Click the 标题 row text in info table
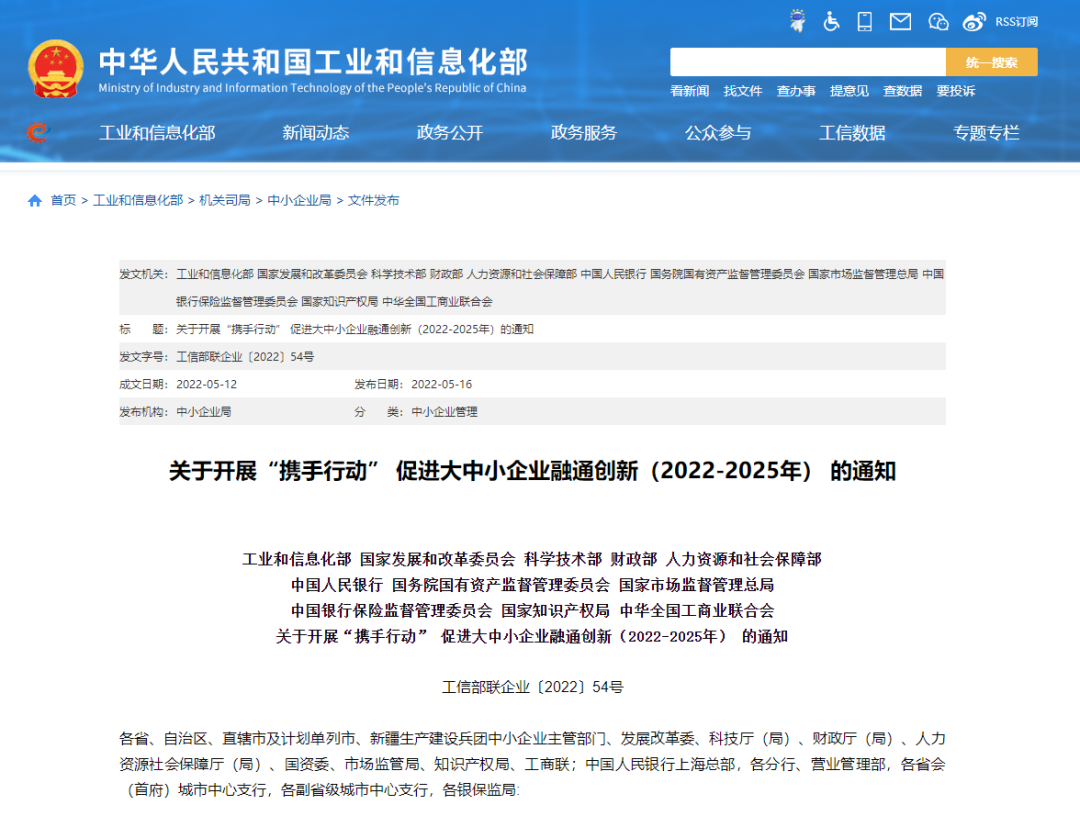Viewport: 1080px width, 816px height. coord(355,329)
